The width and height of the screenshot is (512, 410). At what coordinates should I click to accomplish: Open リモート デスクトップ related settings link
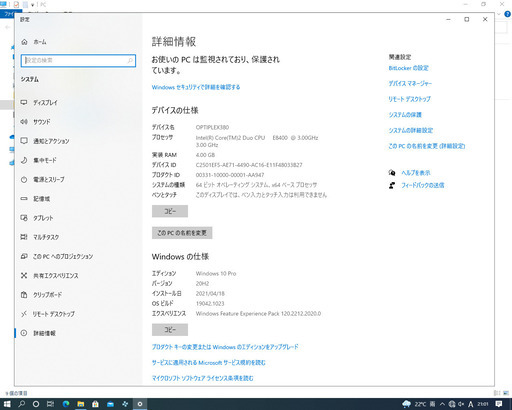(x=409, y=99)
